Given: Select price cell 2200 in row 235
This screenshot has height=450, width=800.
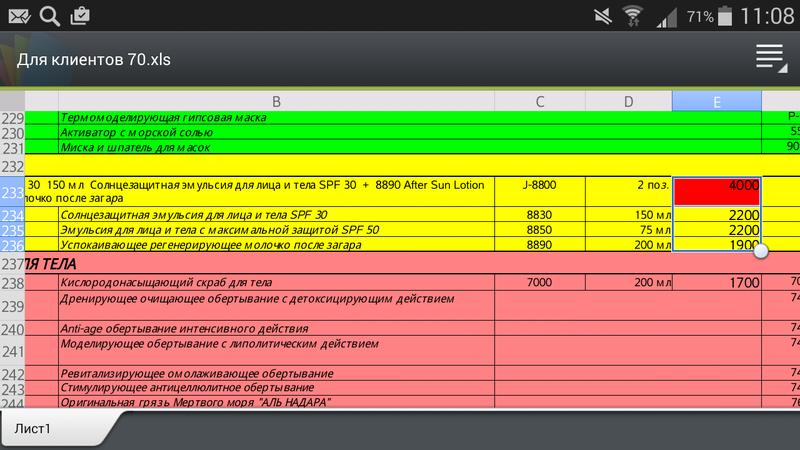Looking at the screenshot, I should tap(717, 230).
